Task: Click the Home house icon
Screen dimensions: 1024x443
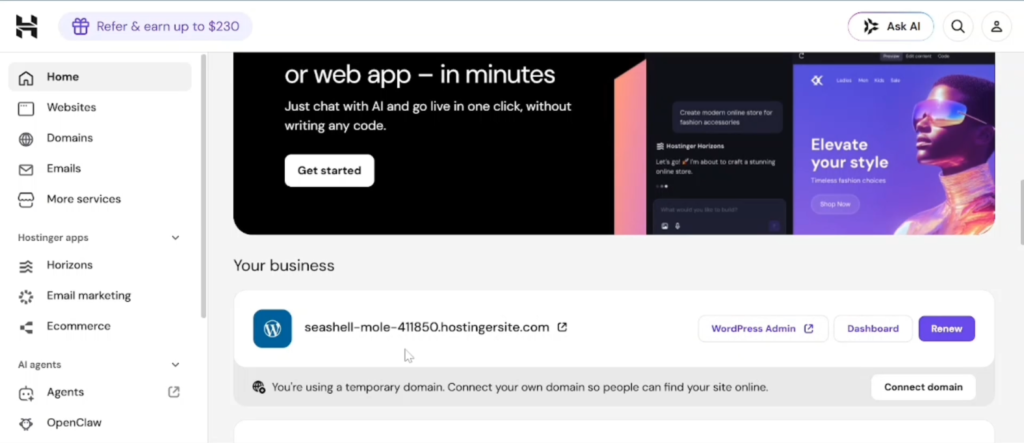Action: 26,78
